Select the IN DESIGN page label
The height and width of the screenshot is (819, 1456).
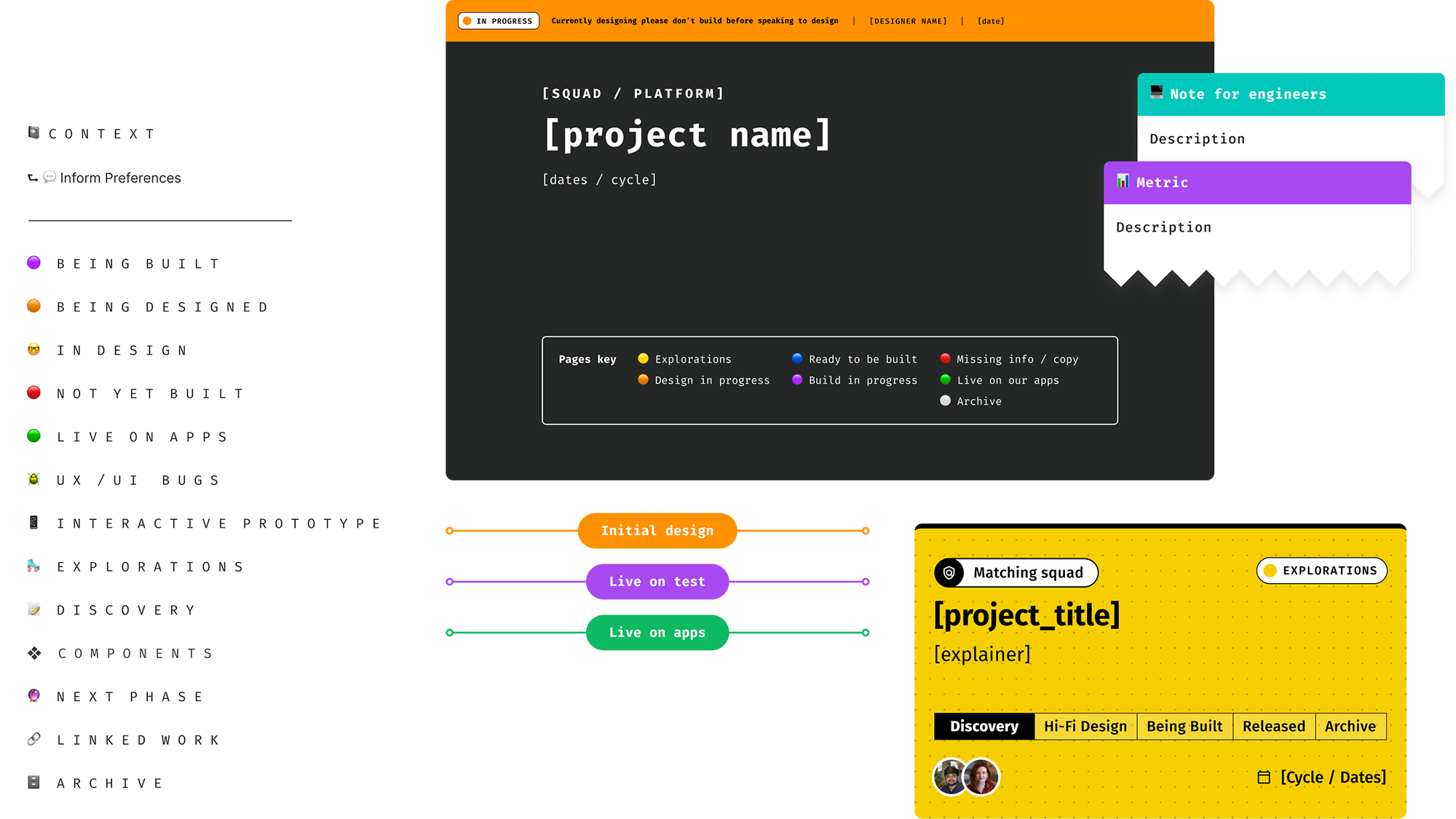122,350
